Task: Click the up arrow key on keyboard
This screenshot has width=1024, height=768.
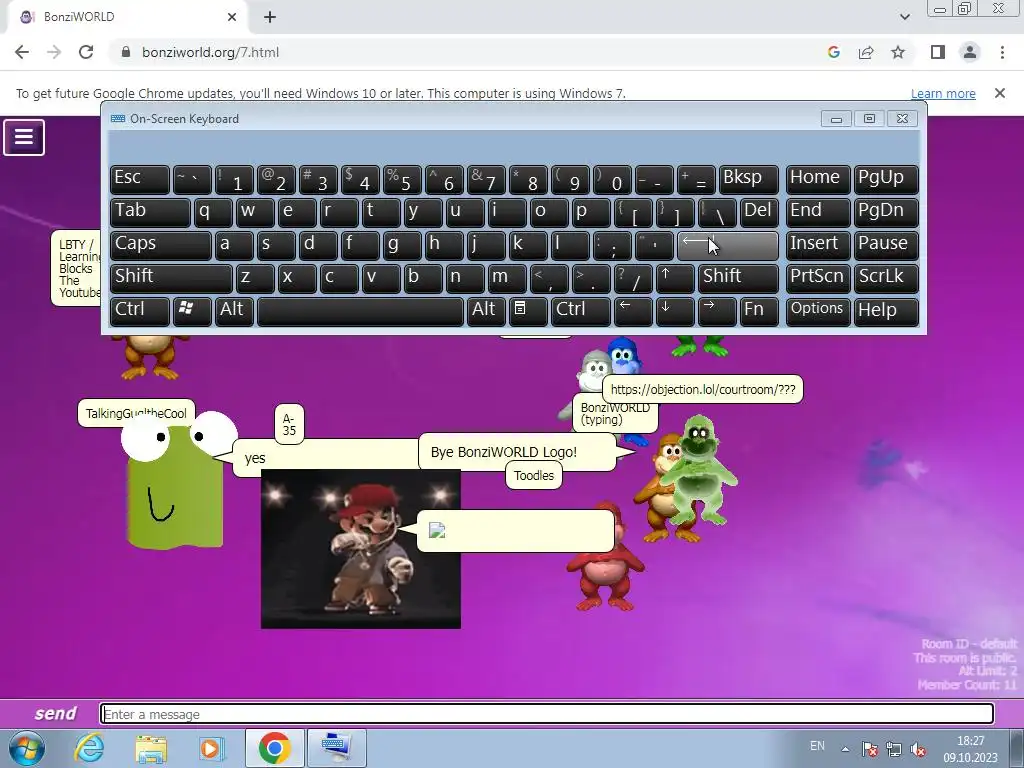Action: [675, 278]
